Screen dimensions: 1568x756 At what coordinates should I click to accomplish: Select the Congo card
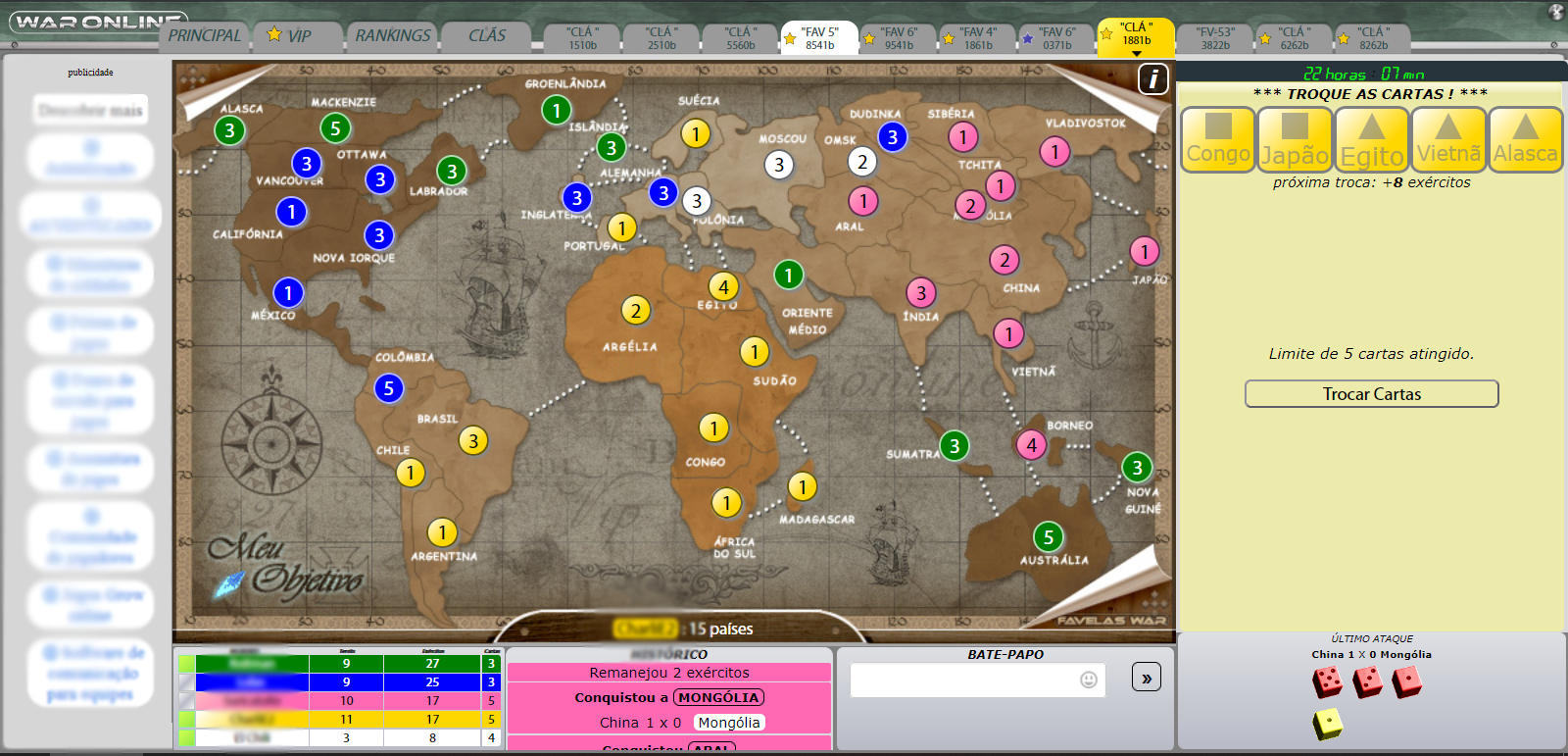click(x=1218, y=139)
